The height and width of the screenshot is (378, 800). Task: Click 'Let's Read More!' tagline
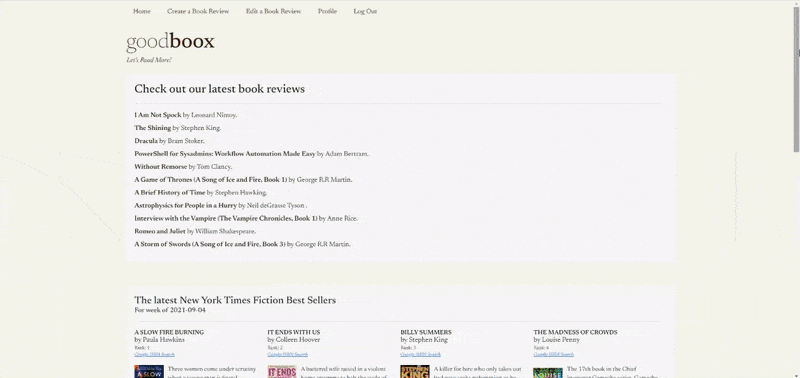point(149,60)
